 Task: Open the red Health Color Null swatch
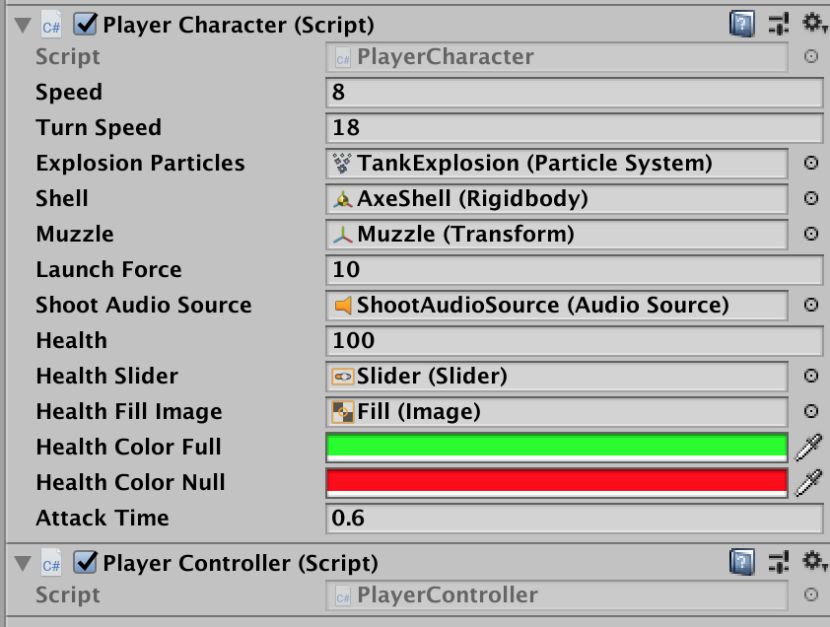(556, 482)
